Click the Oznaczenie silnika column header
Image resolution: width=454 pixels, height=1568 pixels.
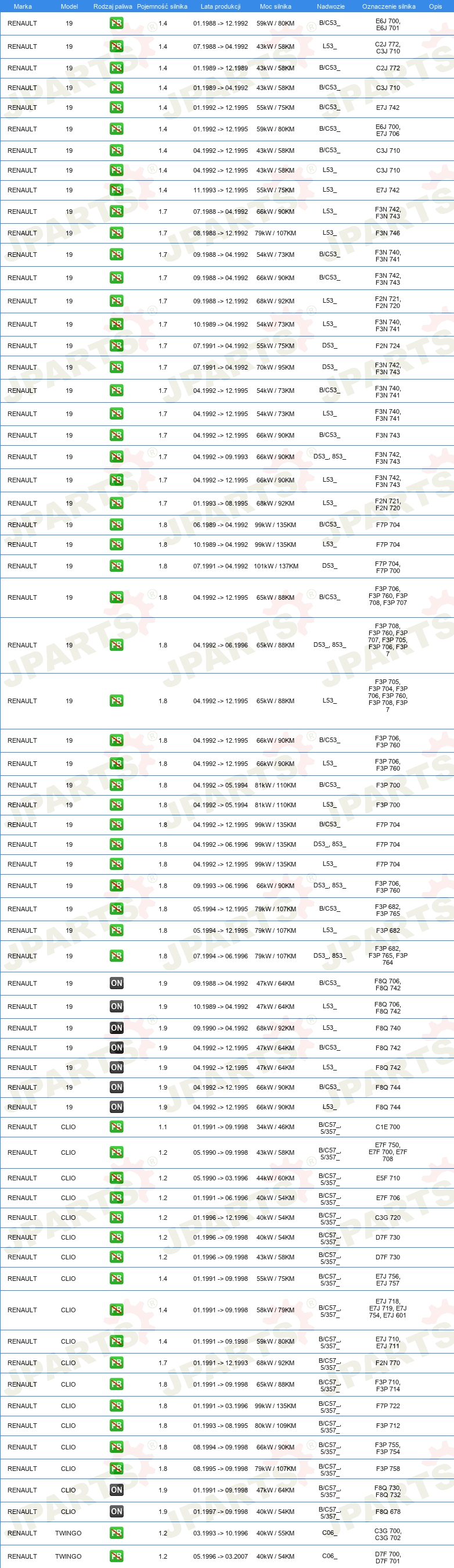389,6
